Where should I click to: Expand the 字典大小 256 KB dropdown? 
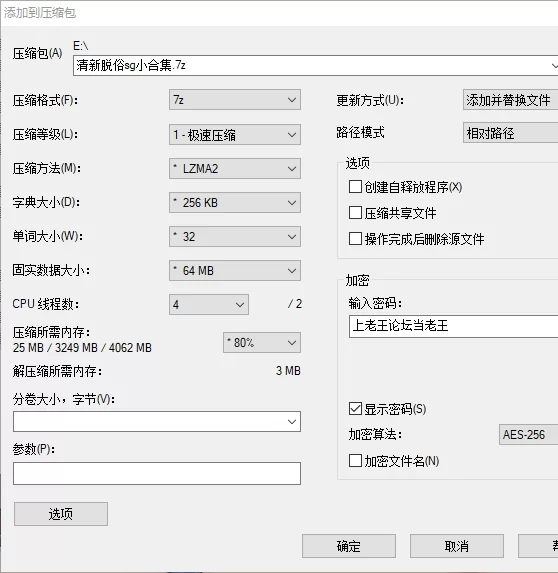(x=235, y=202)
